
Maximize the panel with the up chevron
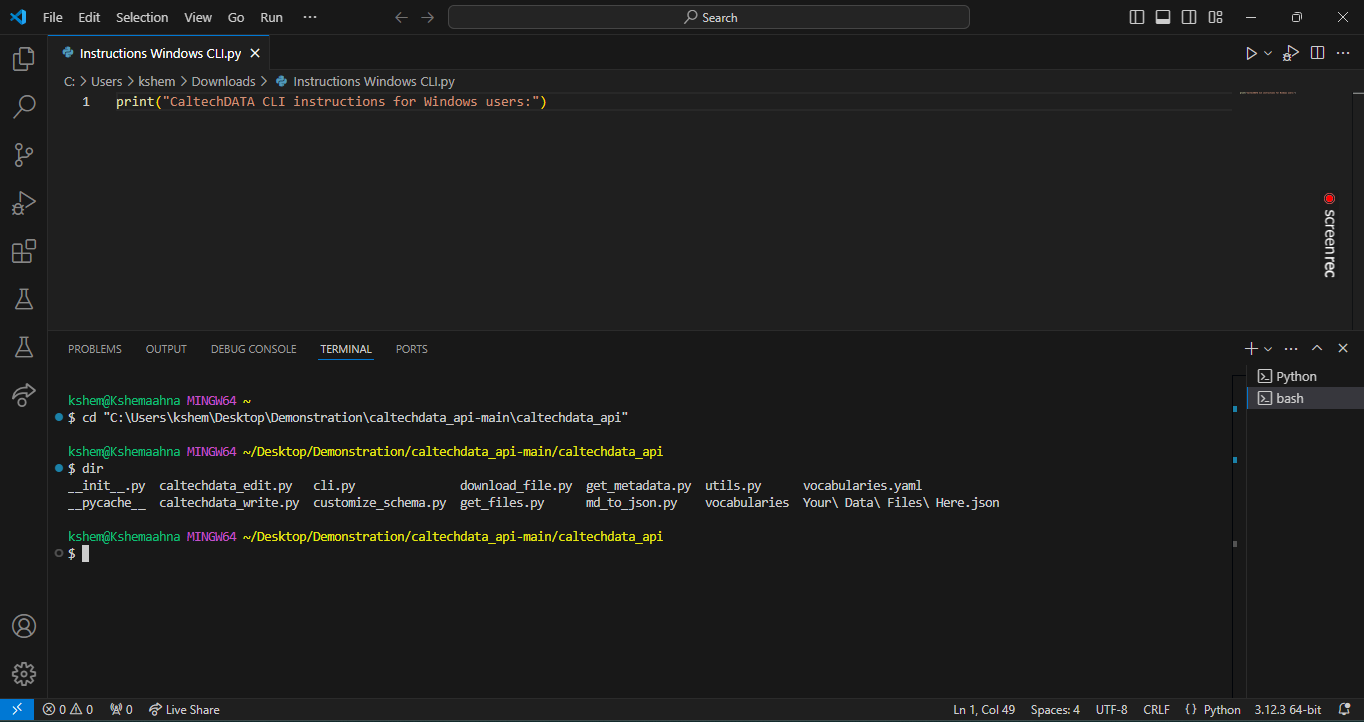point(1317,348)
